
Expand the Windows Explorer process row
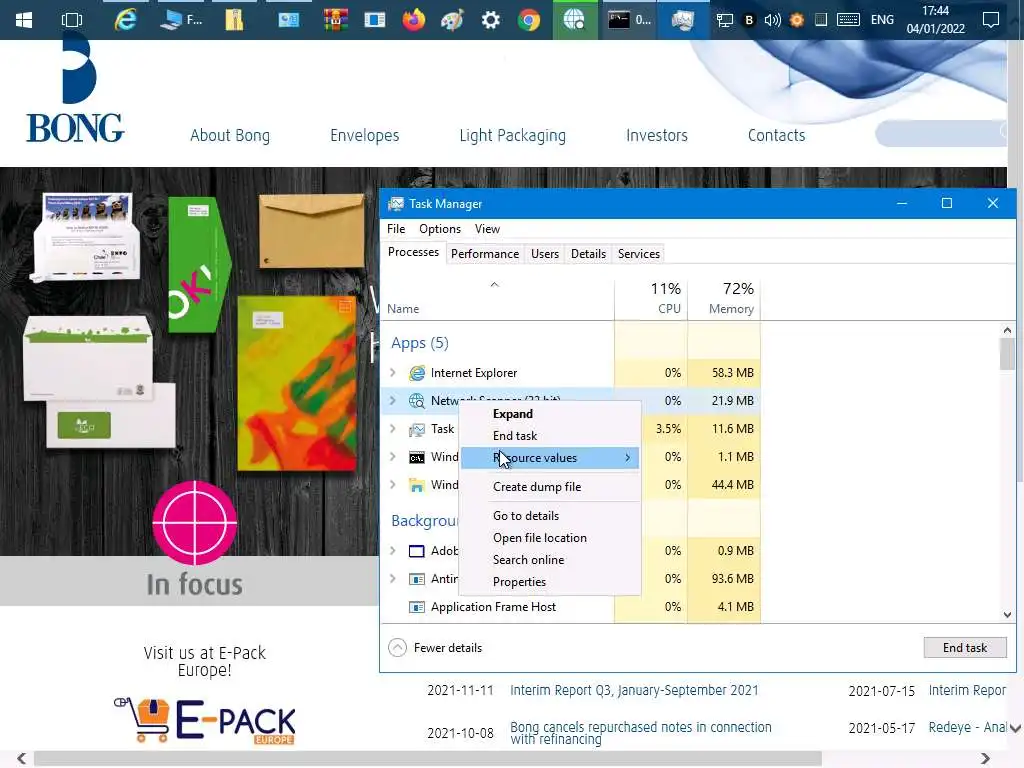[x=392, y=485]
